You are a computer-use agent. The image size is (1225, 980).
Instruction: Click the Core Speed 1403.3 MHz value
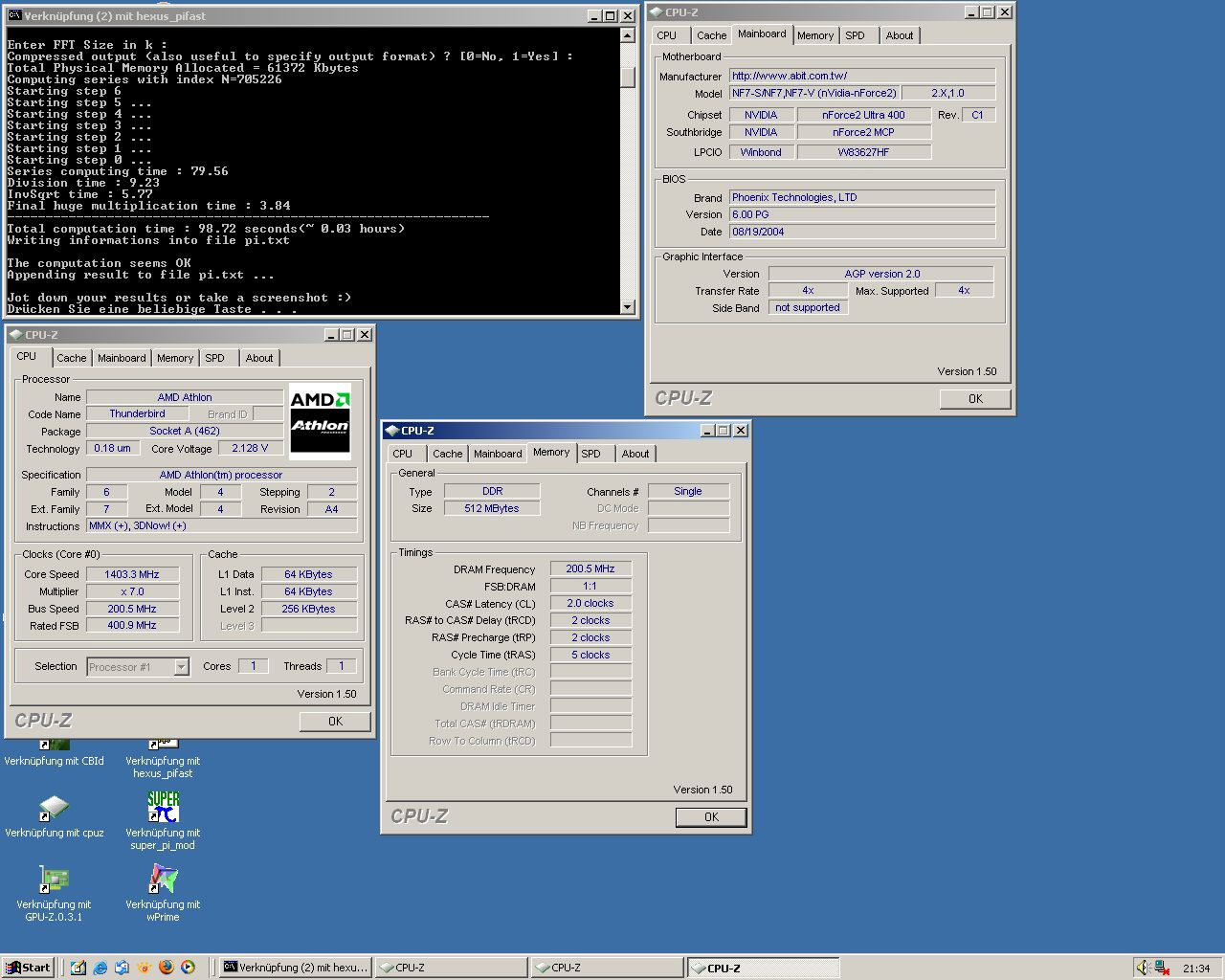tap(132, 574)
